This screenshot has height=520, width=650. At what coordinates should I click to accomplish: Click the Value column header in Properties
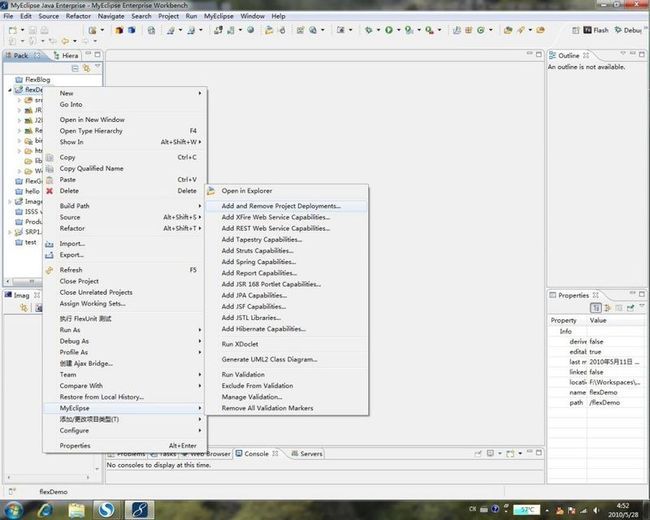click(616, 321)
